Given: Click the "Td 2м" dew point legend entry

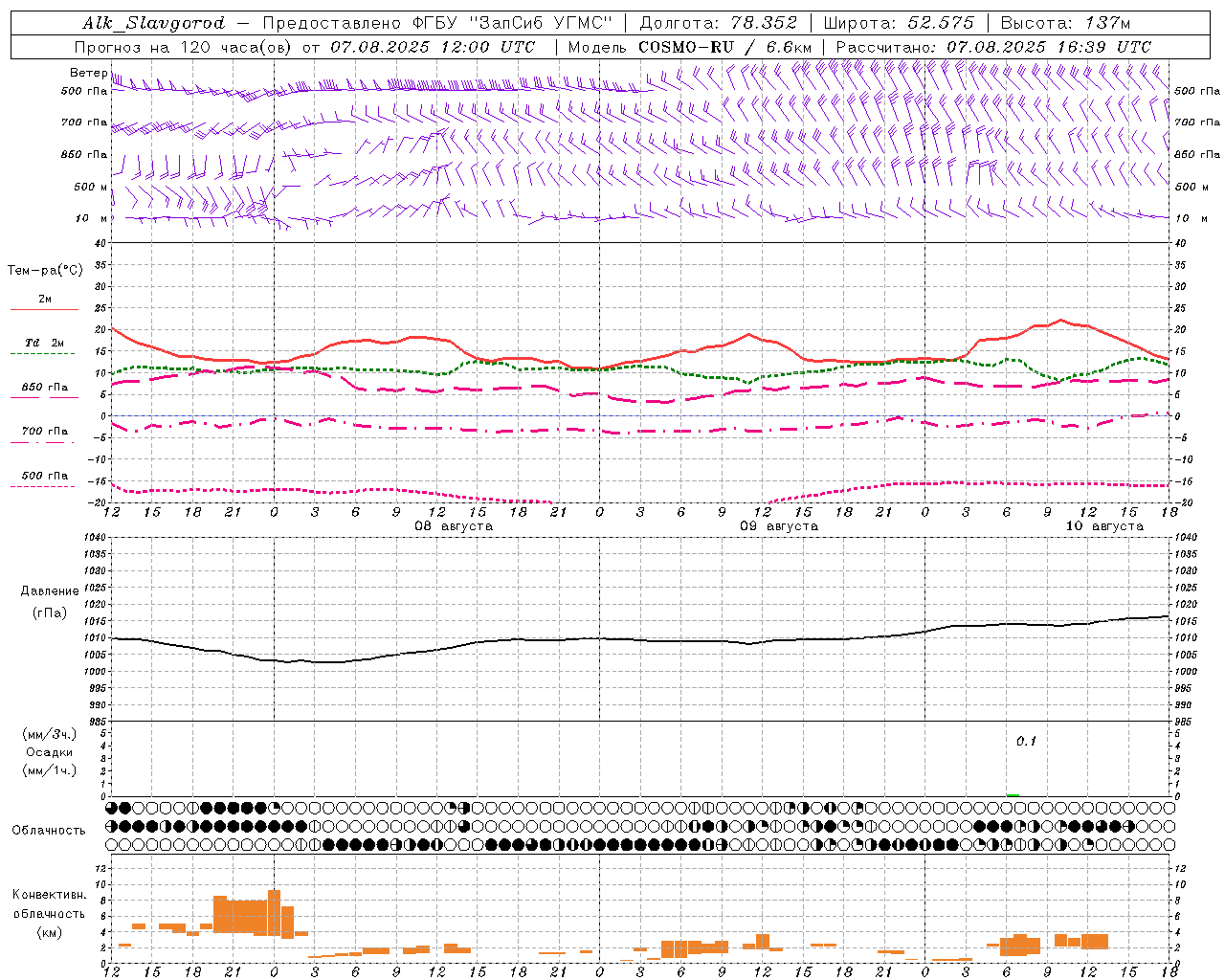Looking at the screenshot, I should click(44, 343).
